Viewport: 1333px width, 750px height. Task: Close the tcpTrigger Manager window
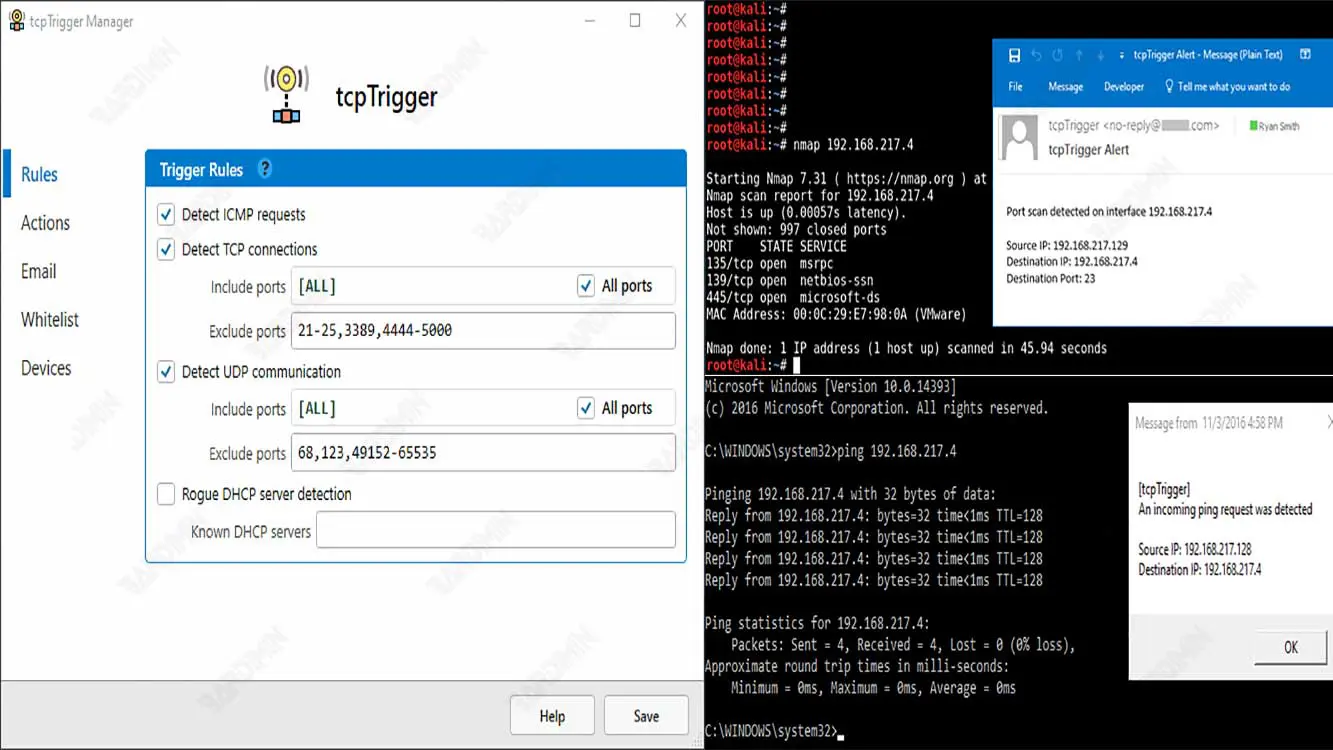[x=681, y=20]
